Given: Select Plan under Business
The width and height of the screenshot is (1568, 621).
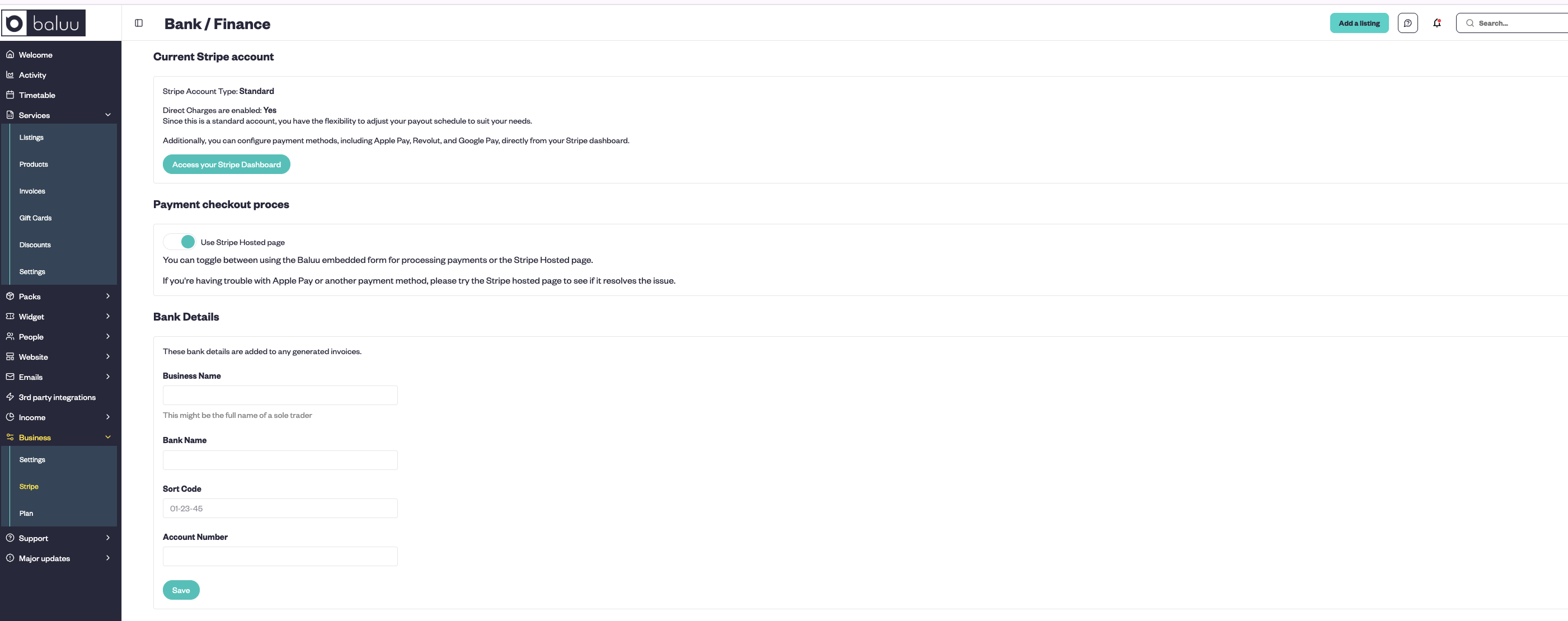Looking at the screenshot, I should [26, 513].
